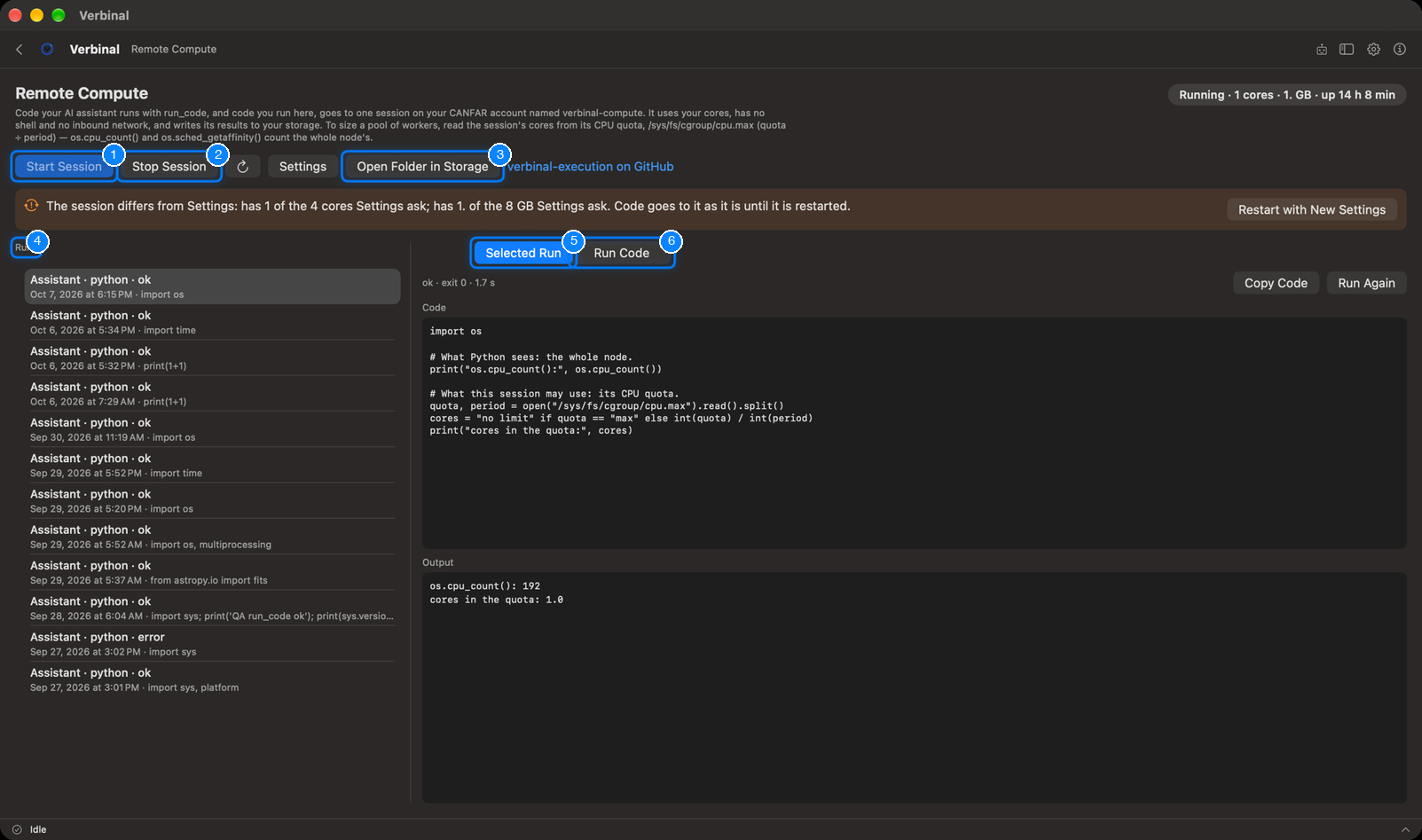
Task: Switch to the Run Code tab
Action: 622,253
